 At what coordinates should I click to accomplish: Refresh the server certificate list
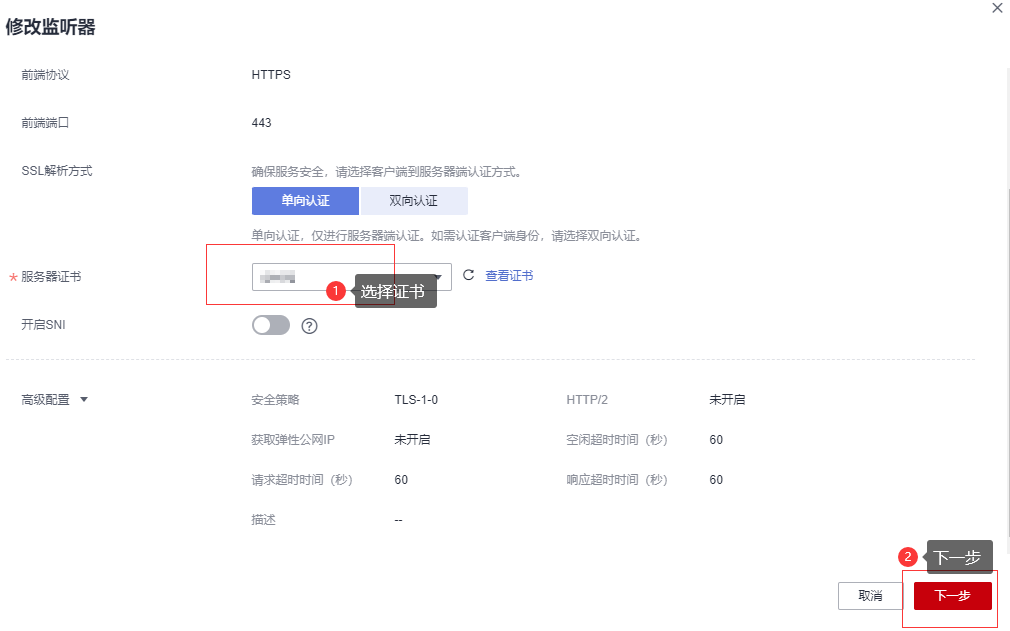point(468,275)
